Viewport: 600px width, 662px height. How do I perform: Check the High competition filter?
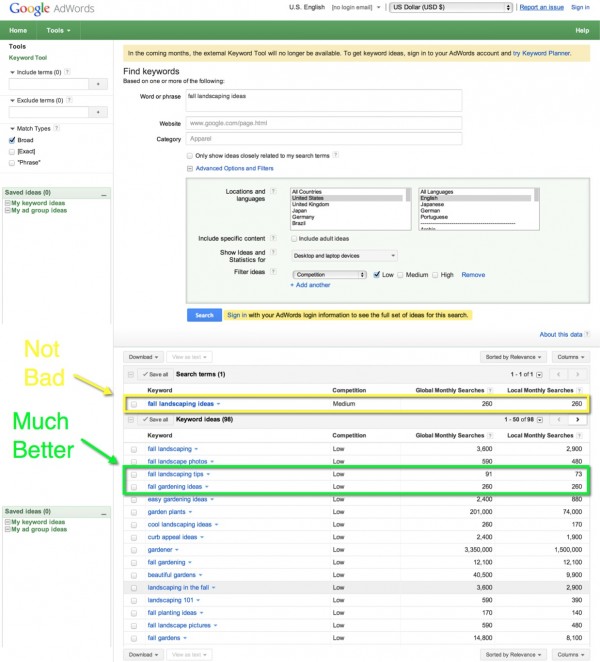coord(435,275)
